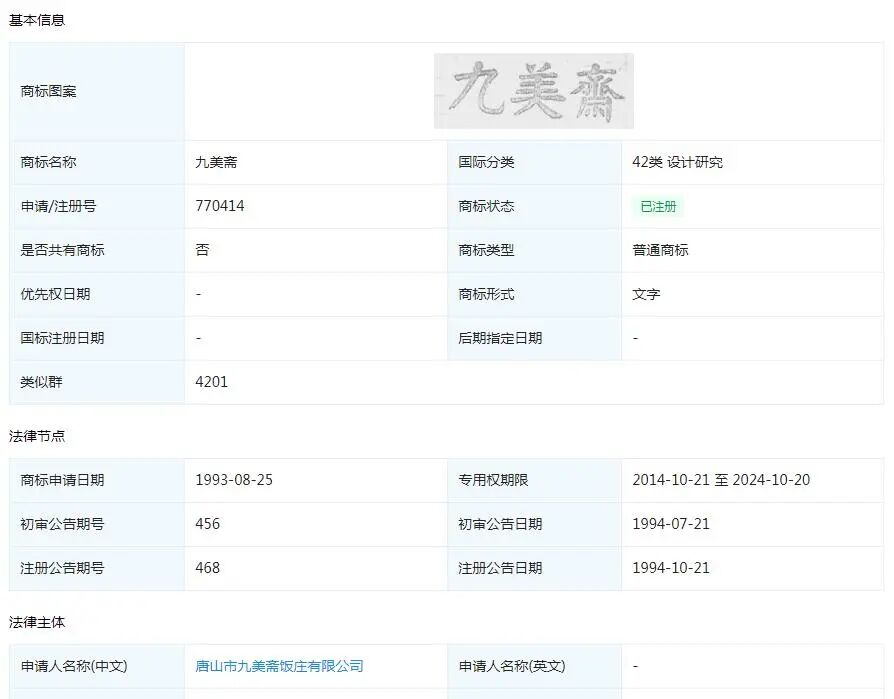Click the registration announcement date 1994-10-21
Viewport: 894px width, 699px height.
pos(671,568)
